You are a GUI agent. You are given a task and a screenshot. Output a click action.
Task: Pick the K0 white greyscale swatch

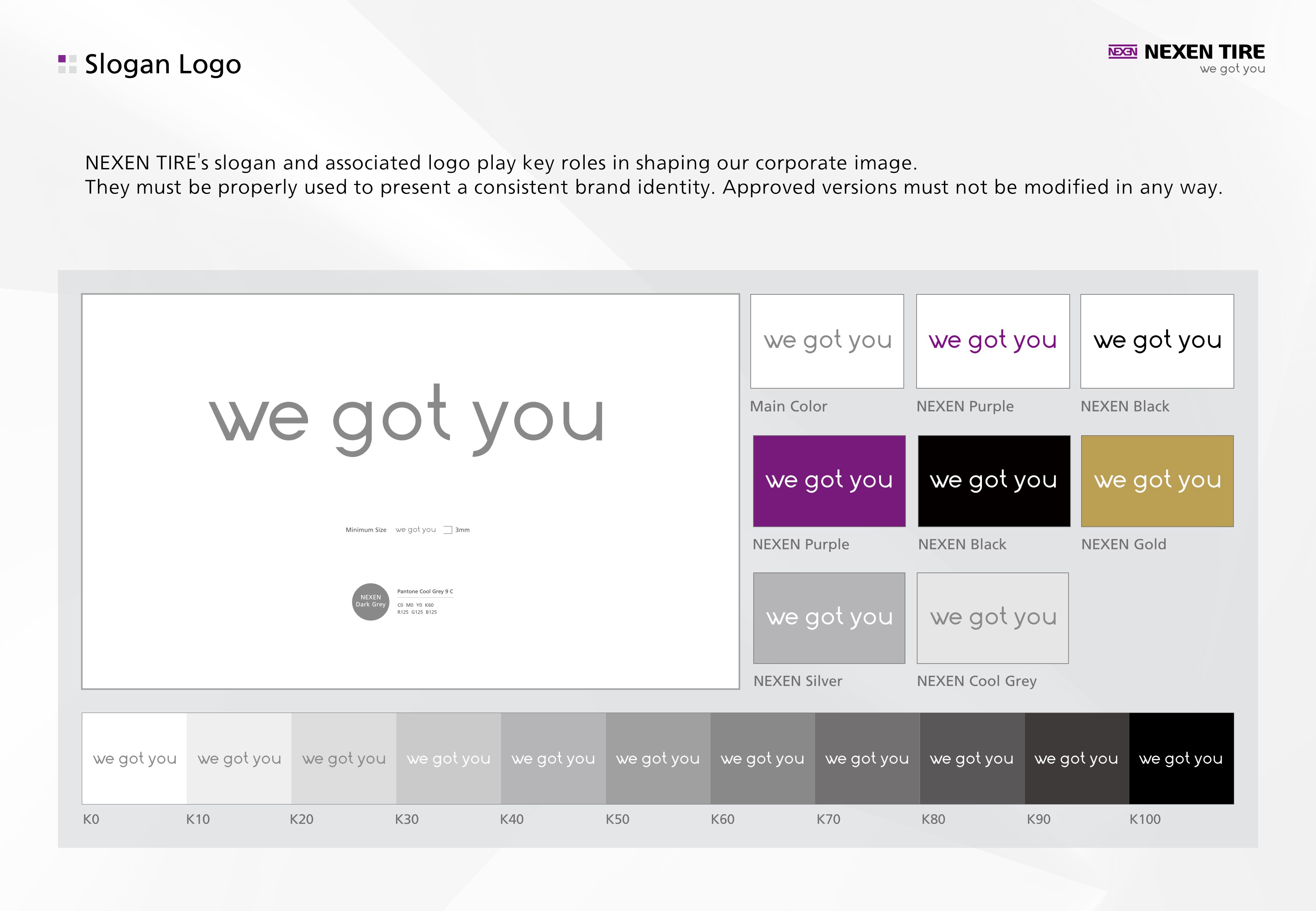pos(135,759)
